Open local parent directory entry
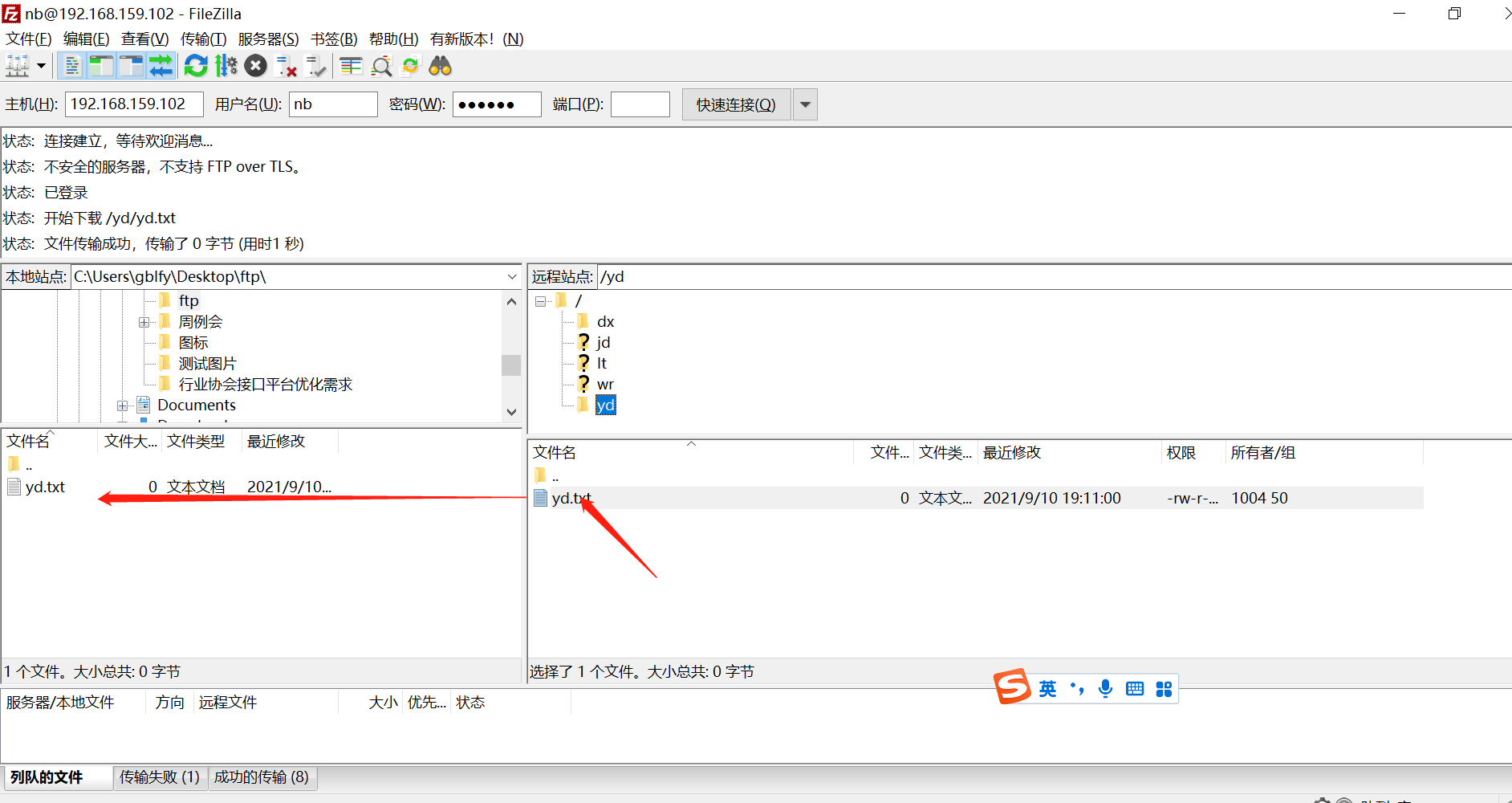 click(x=29, y=465)
